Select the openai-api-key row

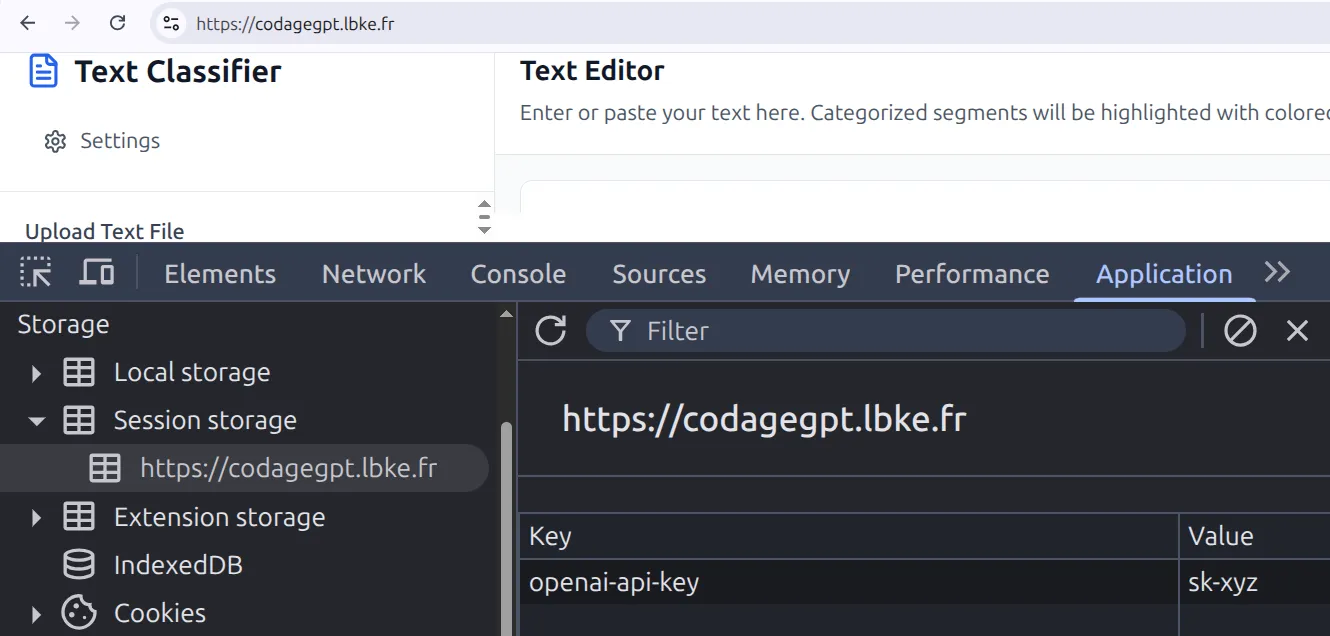pos(613,583)
